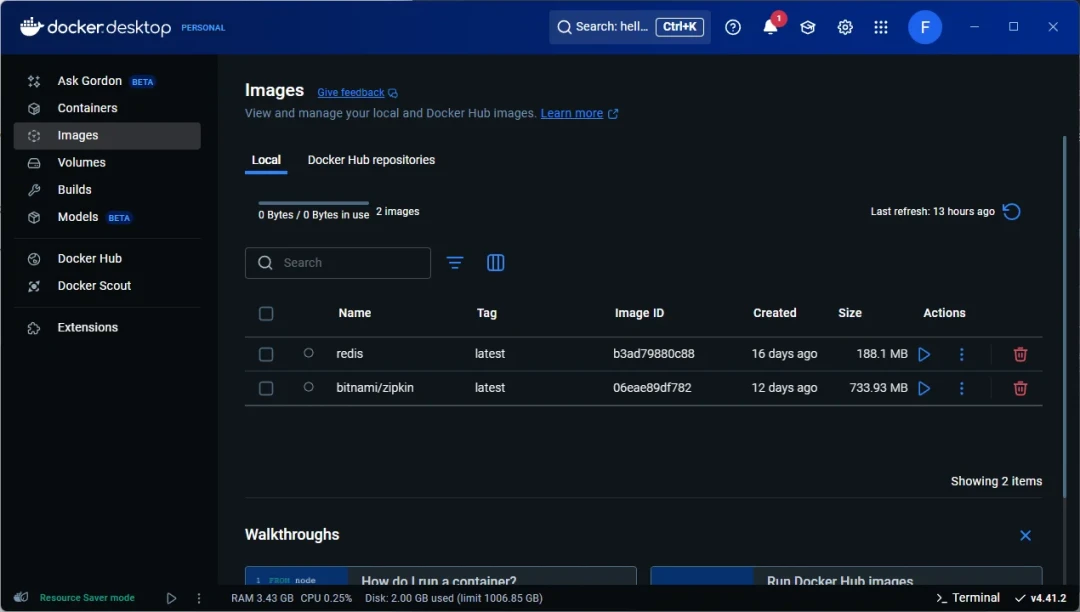Open the Run Docker Hub images walkthrough
Screen dimensions: 1080x612
pyautogui.click(x=847, y=576)
